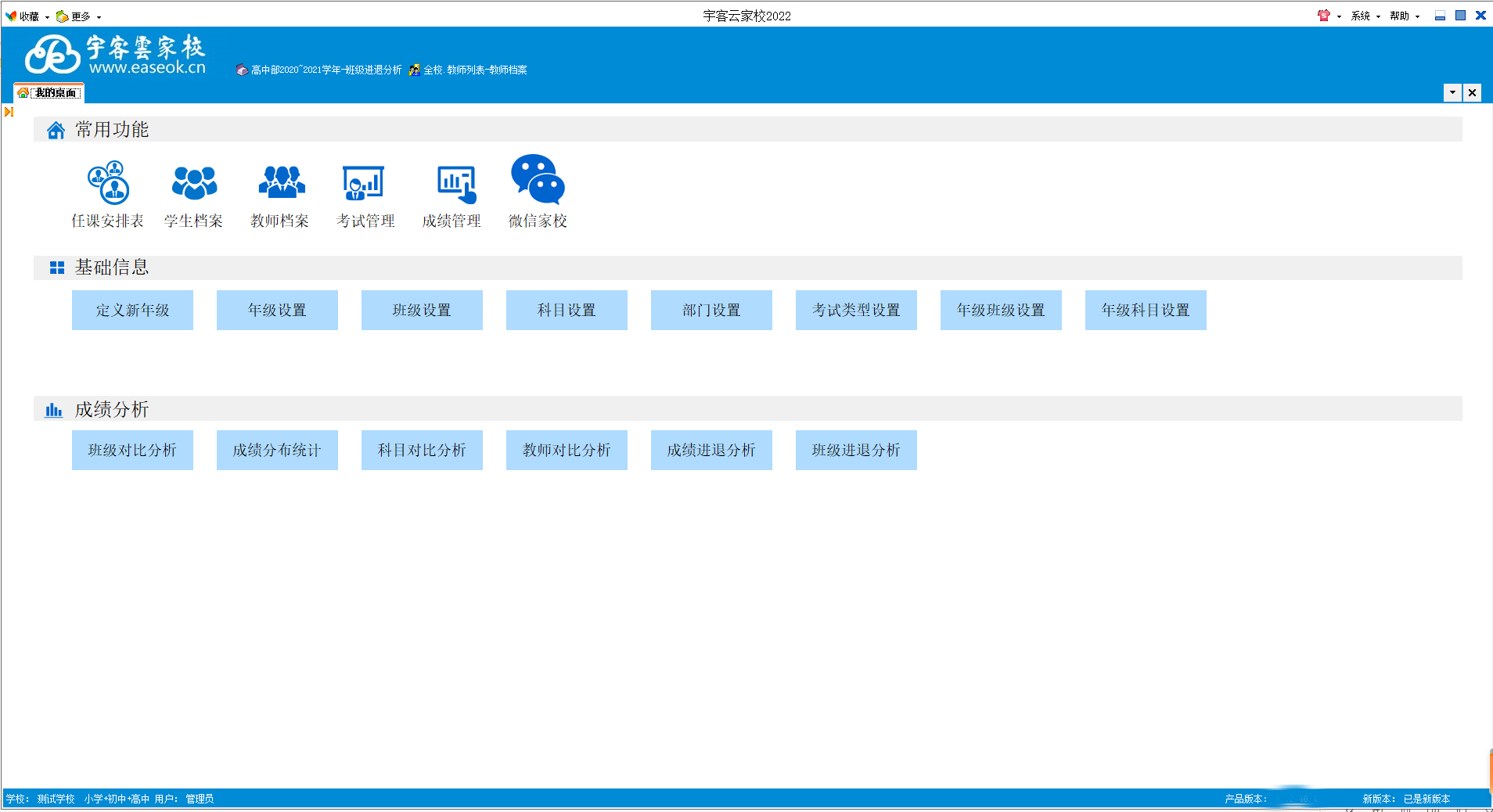Click the 教师对比分析 button
Screen dimensions: 1493x812
[x=567, y=450]
